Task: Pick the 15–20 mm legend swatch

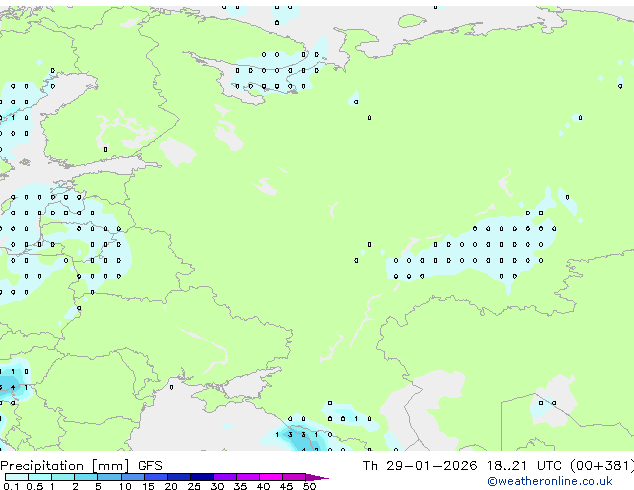Action: point(155,477)
